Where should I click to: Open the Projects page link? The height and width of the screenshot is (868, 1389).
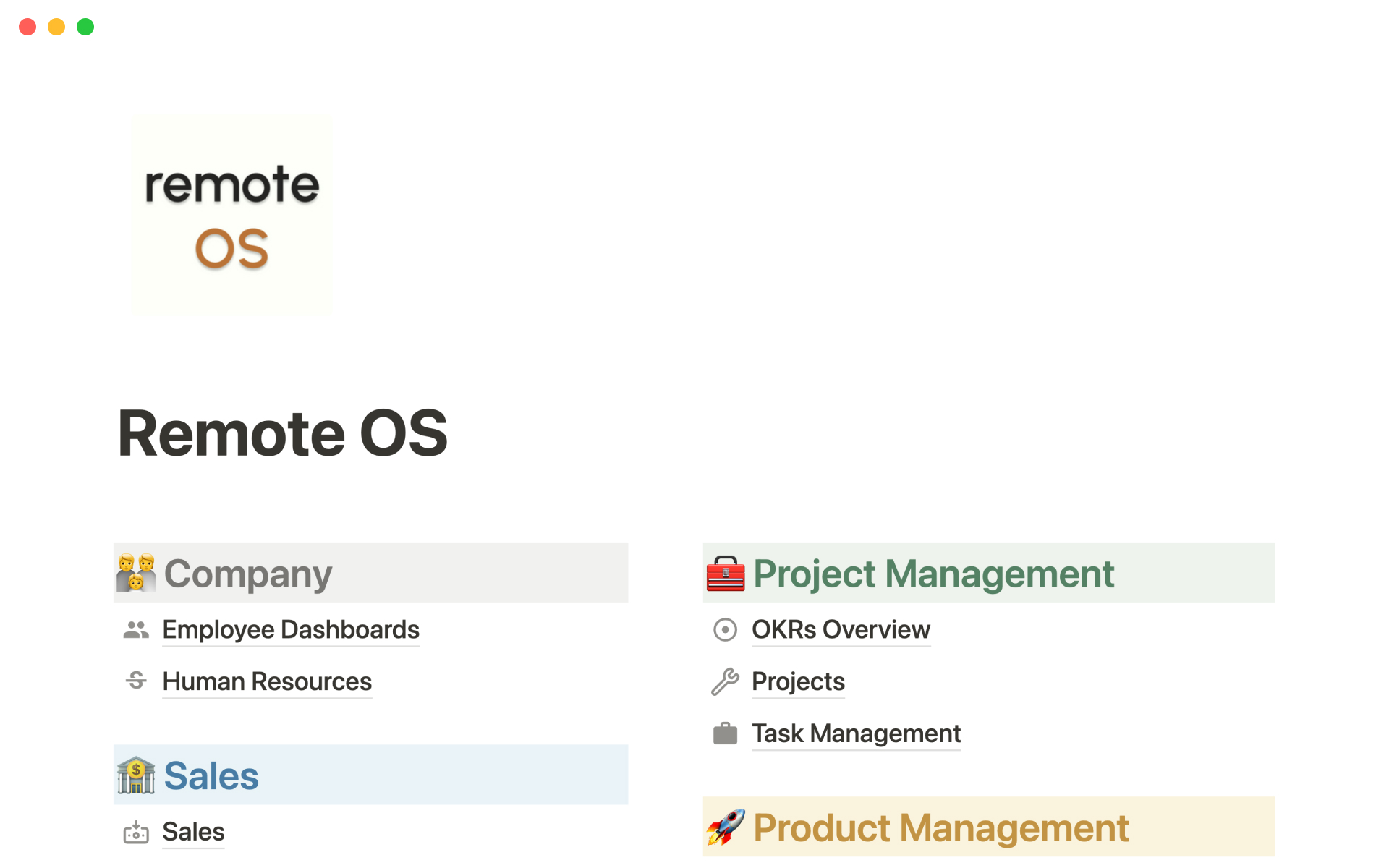(x=798, y=681)
